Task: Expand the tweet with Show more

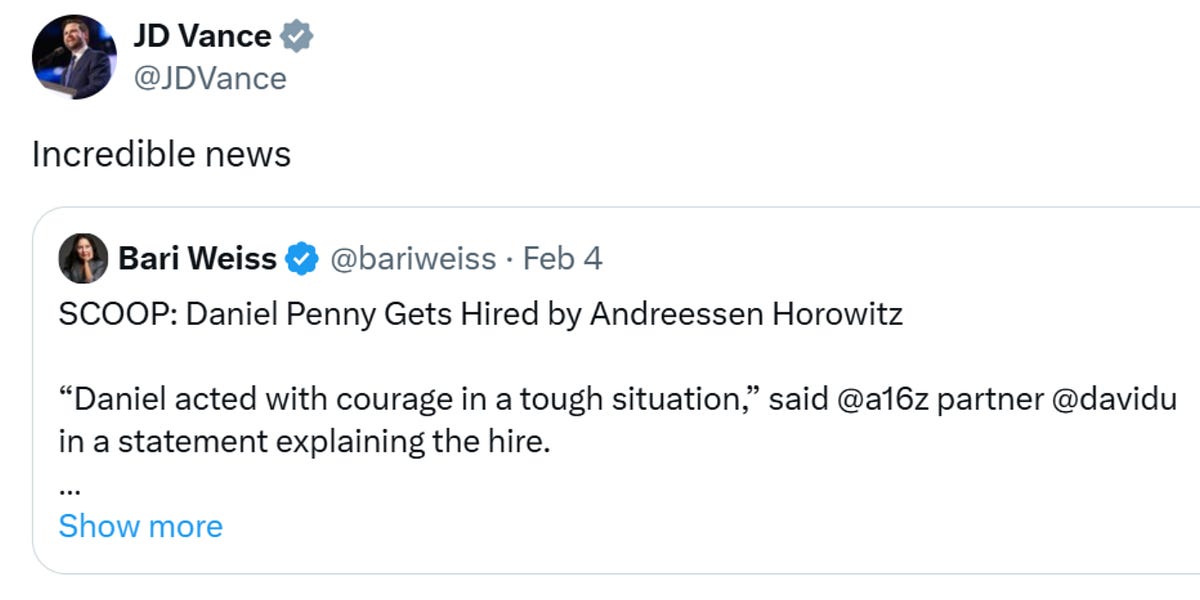Action: pos(141,526)
